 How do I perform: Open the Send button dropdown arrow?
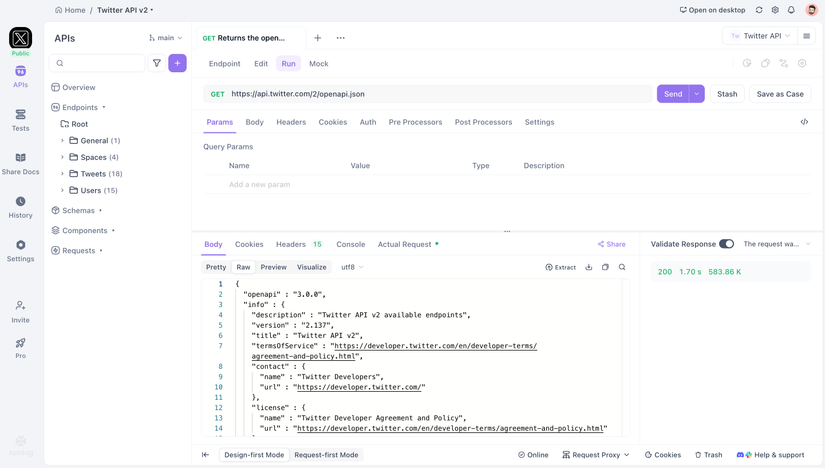697,94
